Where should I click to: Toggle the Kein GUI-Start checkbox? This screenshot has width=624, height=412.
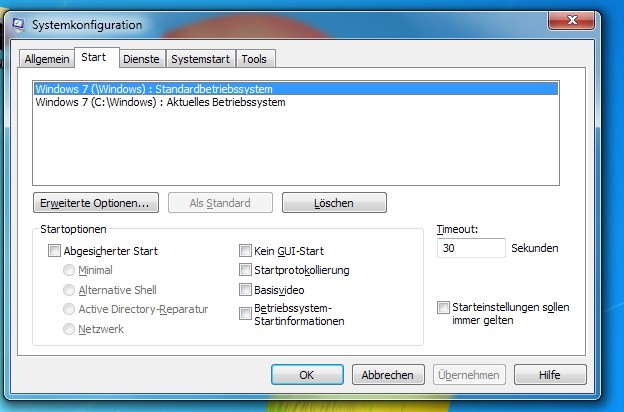click(245, 251)
